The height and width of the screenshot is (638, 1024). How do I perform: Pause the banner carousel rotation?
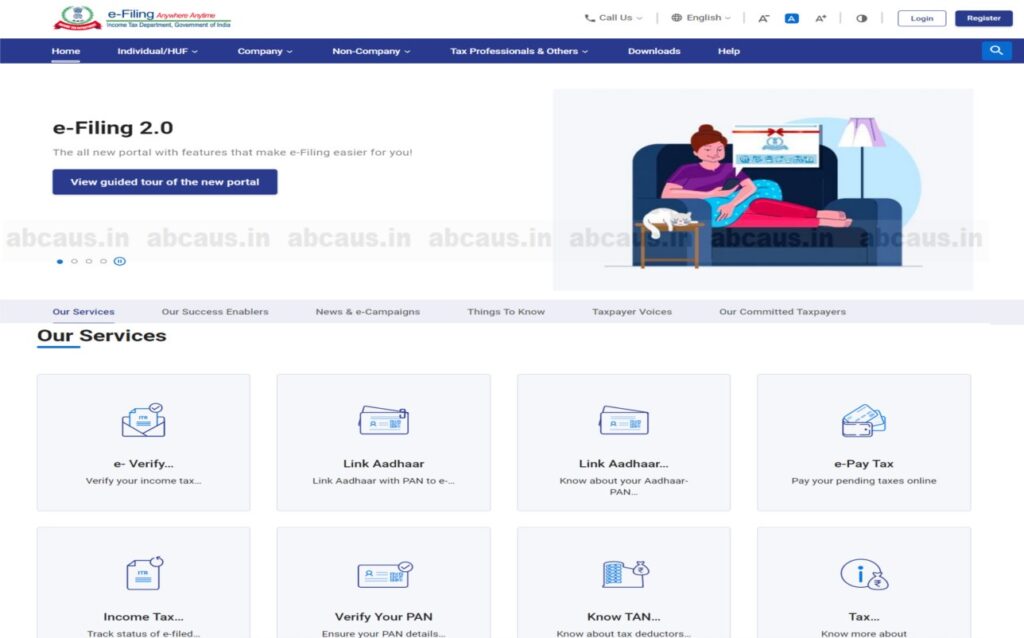[x=120, y=261]
